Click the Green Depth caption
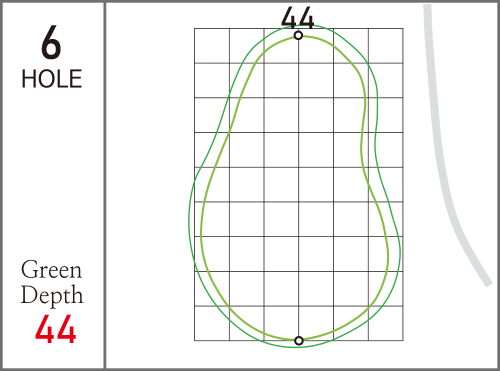500x371 pixels. click(52, 282)
